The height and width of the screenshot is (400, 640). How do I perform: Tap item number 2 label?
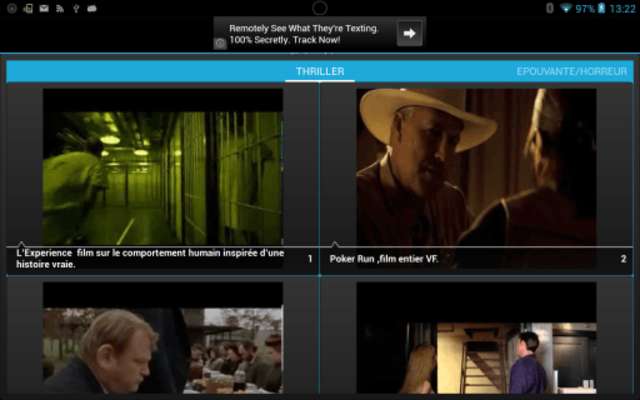point(623,259)
